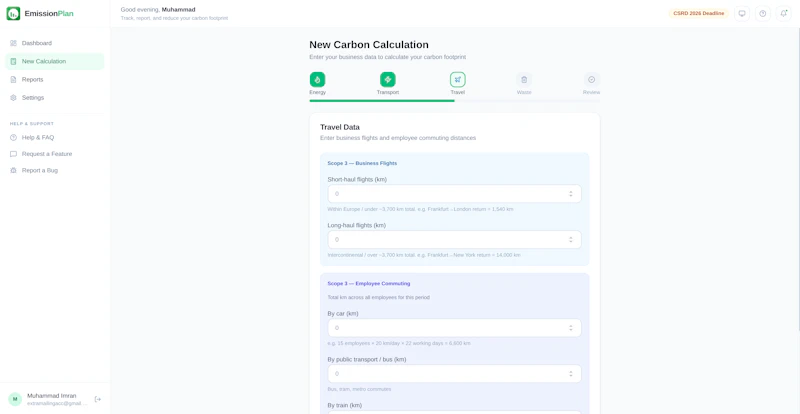Viewport: 800px width, 414px height.
Task: Click the Settings gear icon in sidebar
Action: [13, 98]
